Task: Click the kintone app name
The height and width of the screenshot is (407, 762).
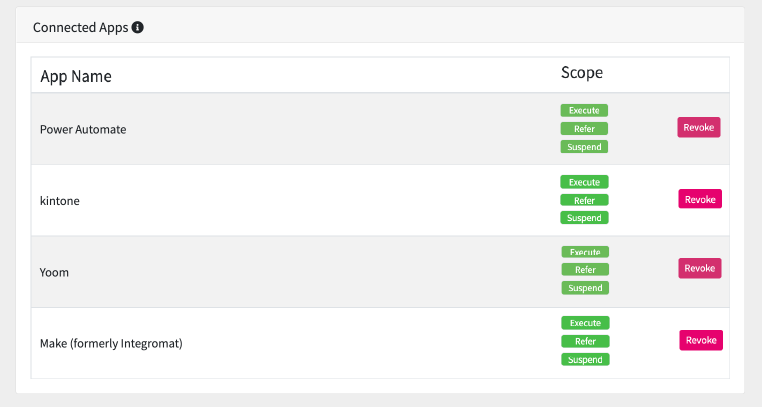Action: point(60,201)
